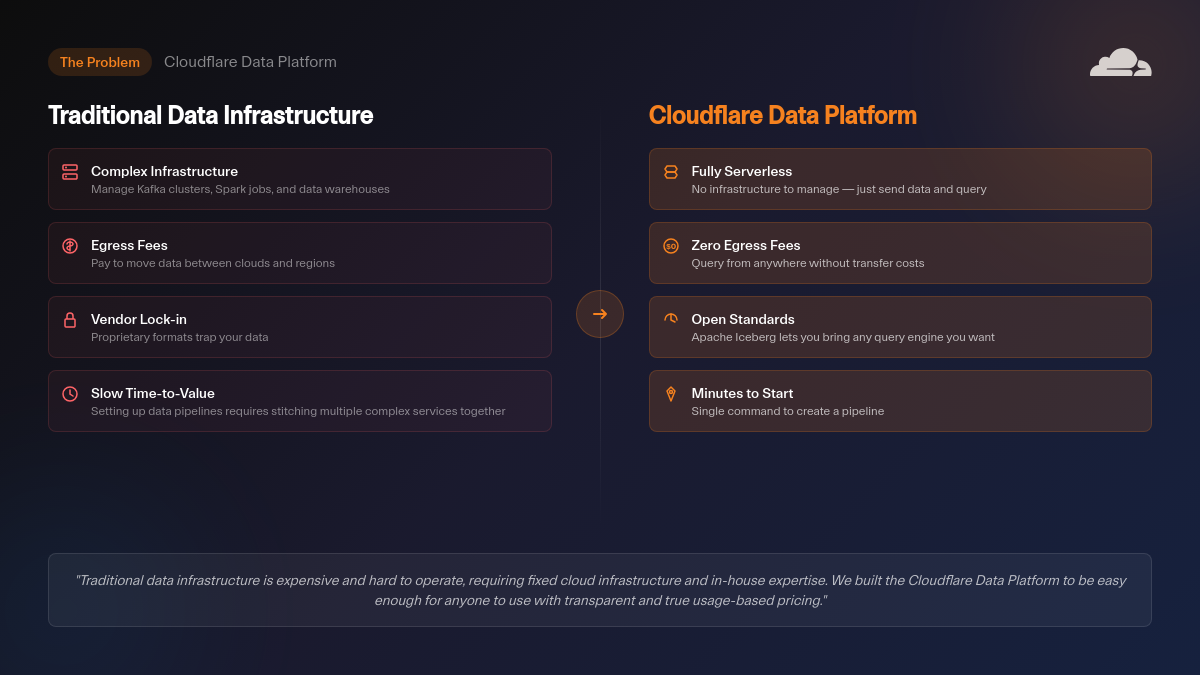Click the Zero Egress Fees card title
1200x675 pixels.
746,245
